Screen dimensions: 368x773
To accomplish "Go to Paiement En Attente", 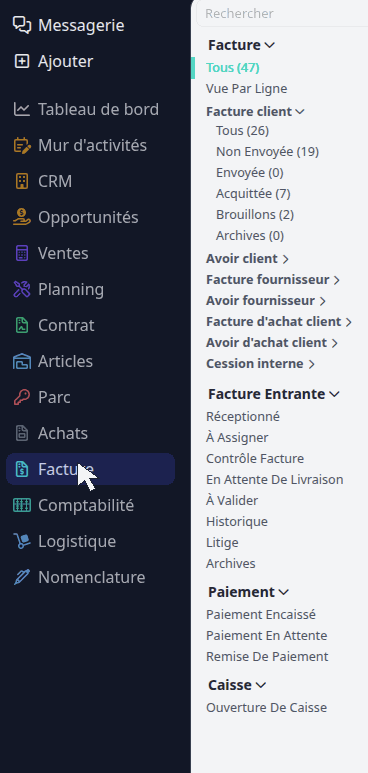I will click(266, 635).
